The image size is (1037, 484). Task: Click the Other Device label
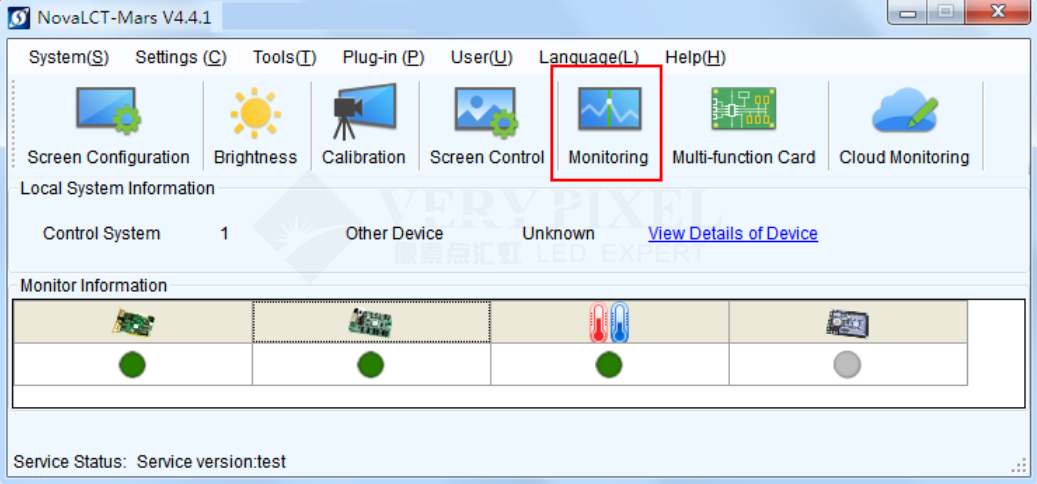(x=394, y=233)
